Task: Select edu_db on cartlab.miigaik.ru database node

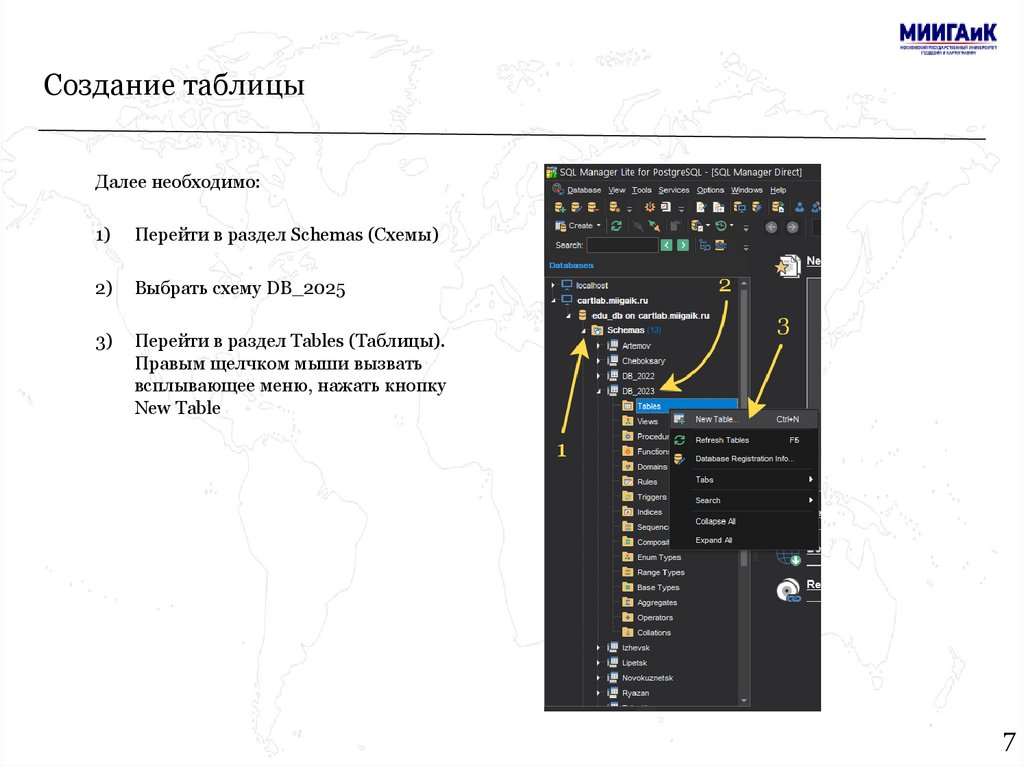Action: tap(650, 316)
